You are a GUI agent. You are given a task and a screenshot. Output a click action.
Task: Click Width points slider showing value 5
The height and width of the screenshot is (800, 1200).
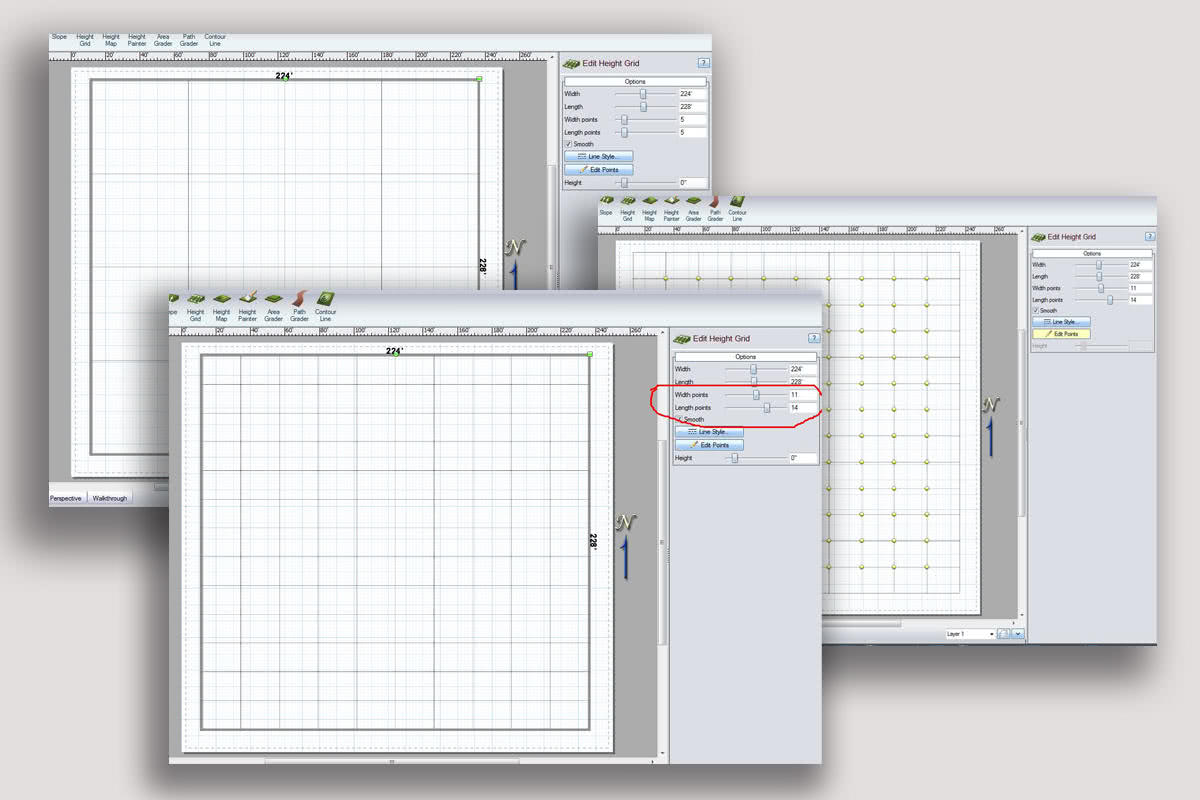point(625,119)
